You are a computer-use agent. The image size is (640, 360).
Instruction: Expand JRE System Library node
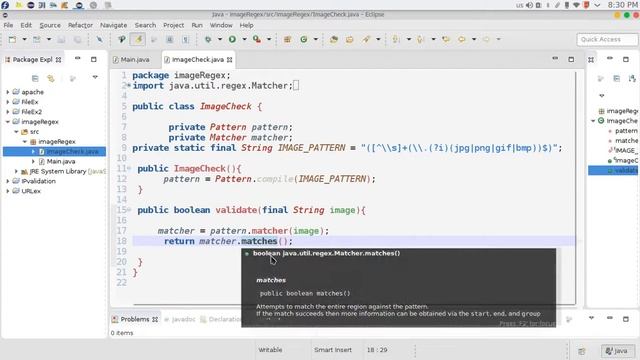click(x=16, y=171)
